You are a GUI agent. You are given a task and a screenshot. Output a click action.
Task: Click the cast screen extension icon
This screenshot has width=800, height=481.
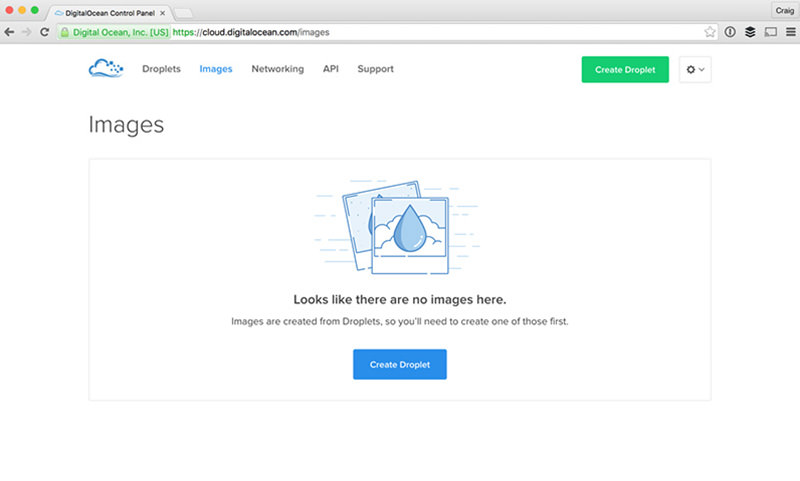pos(770,32)
